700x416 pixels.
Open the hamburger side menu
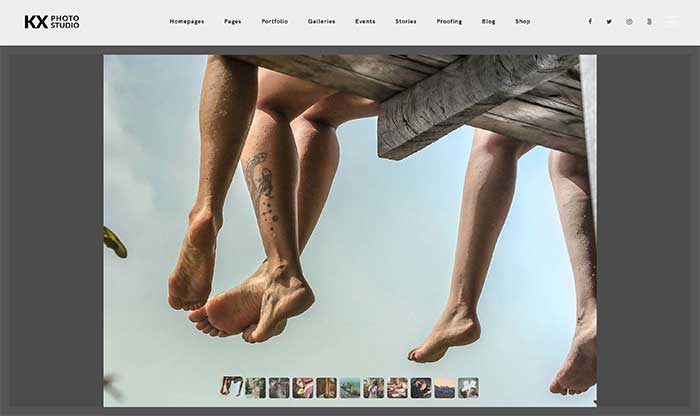click(671, 21)
